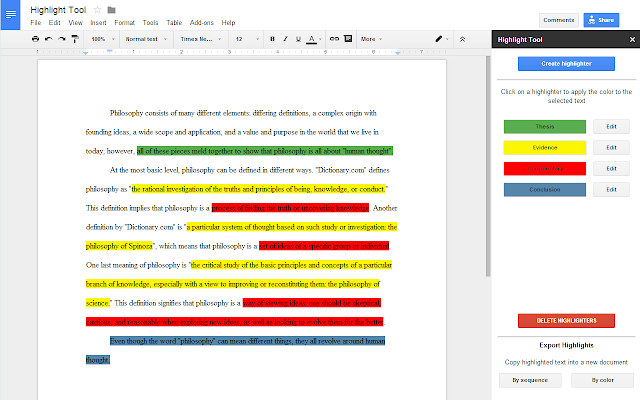
Task: Open the Add-ons menu
Action: click(202, 22)
